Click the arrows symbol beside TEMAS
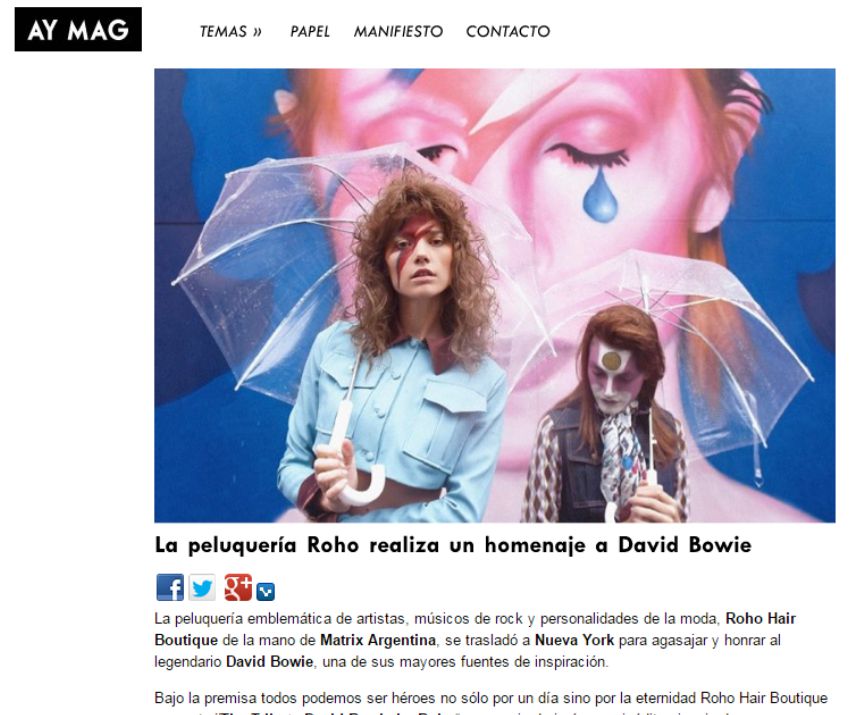This screenshot has height=715, width=863. [x=257, y=32]
